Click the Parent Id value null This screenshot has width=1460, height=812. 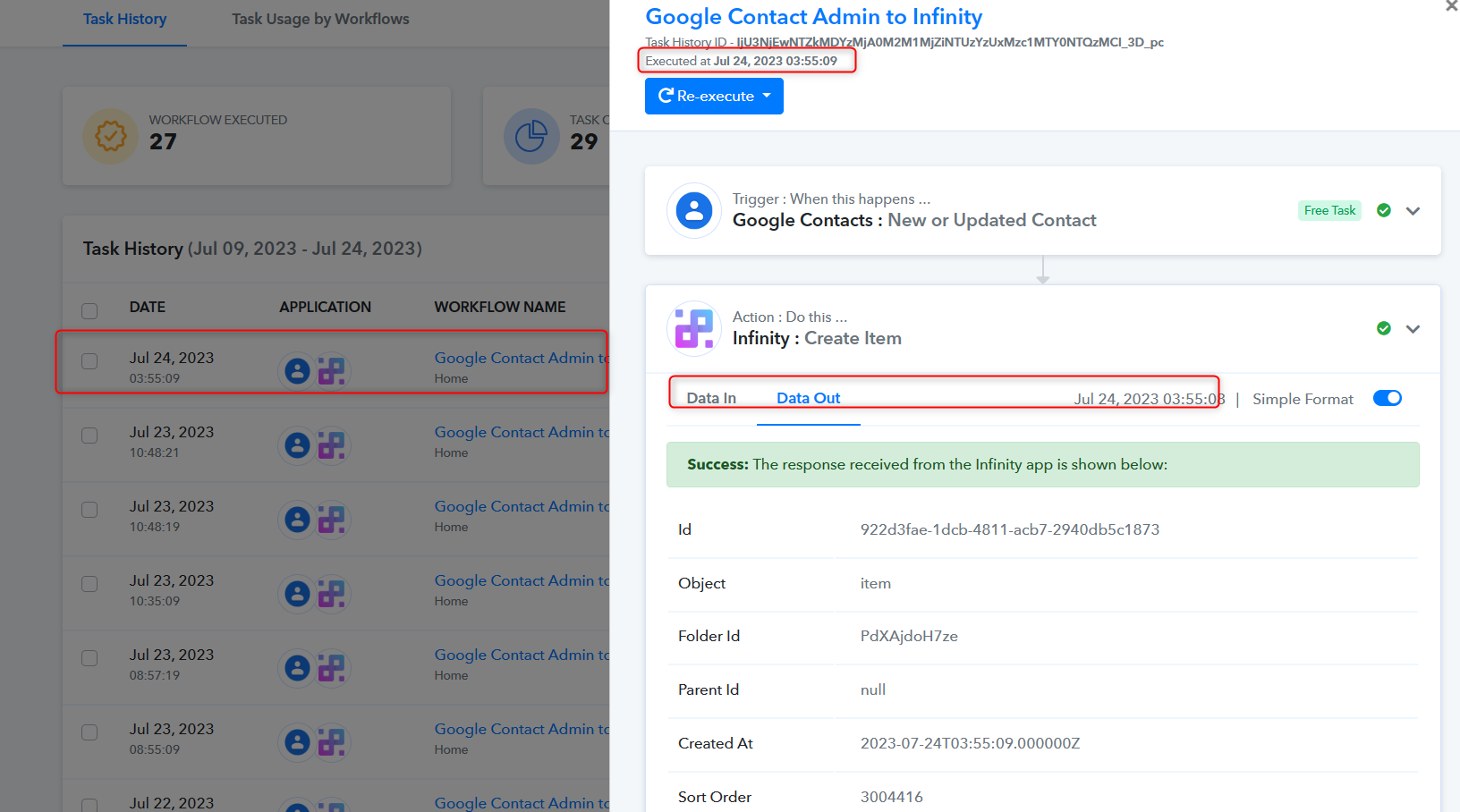[873, 689]
